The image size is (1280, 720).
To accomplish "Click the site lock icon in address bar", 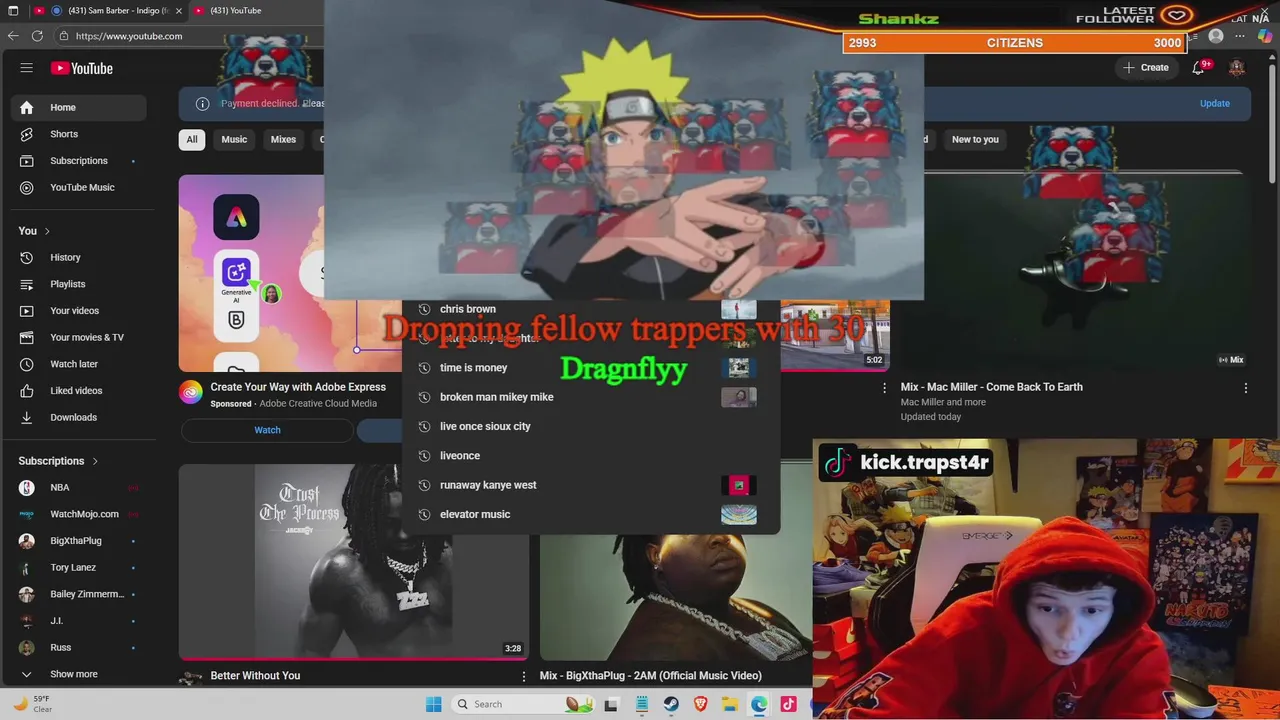I will click(x=63, y=36).
